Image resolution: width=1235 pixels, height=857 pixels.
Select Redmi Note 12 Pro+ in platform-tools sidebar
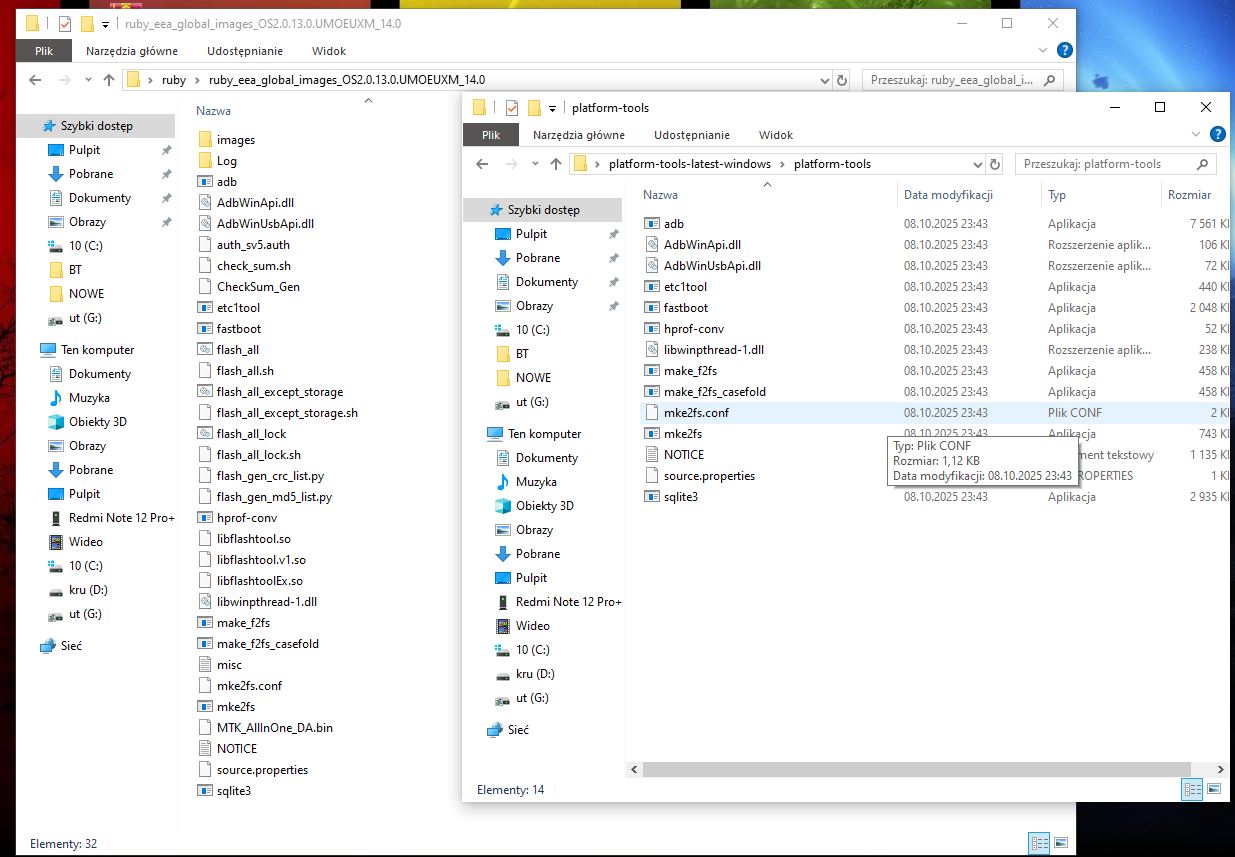tap(568, 602)
